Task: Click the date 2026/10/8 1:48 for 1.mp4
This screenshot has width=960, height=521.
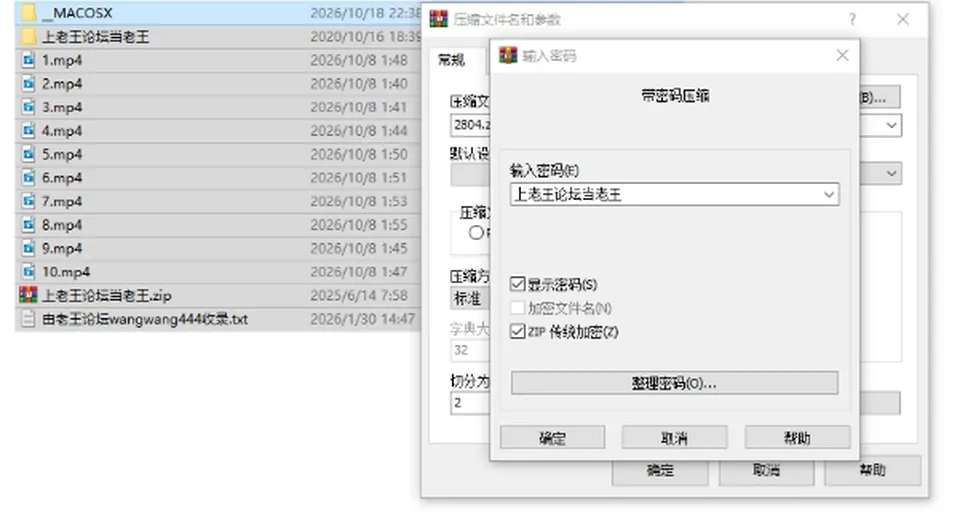Action: 359,60
